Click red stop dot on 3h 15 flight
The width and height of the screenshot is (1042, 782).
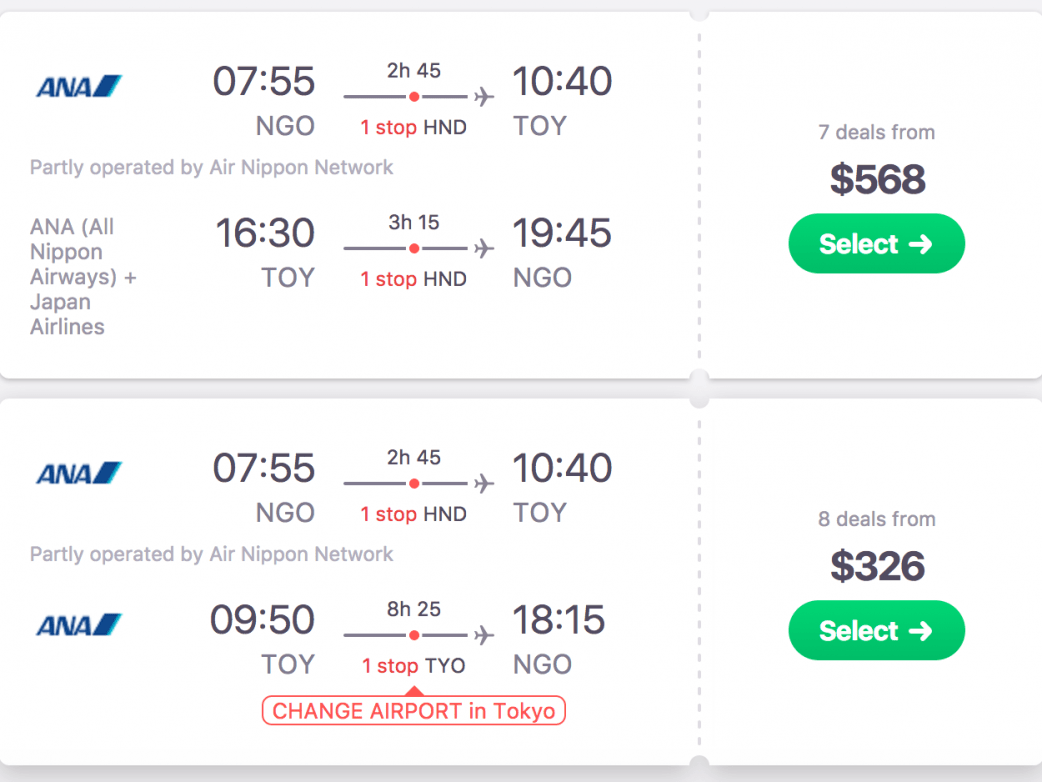click(414, 248)
